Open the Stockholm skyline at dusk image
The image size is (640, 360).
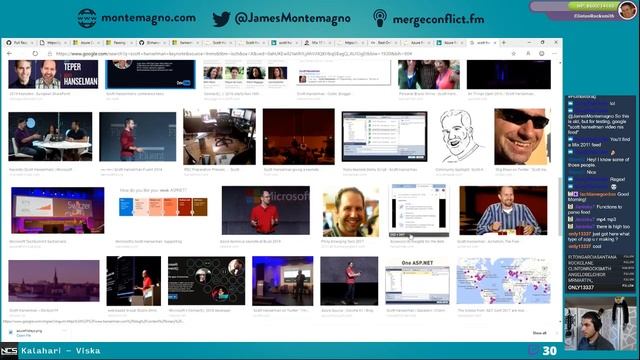click(54, 281)
